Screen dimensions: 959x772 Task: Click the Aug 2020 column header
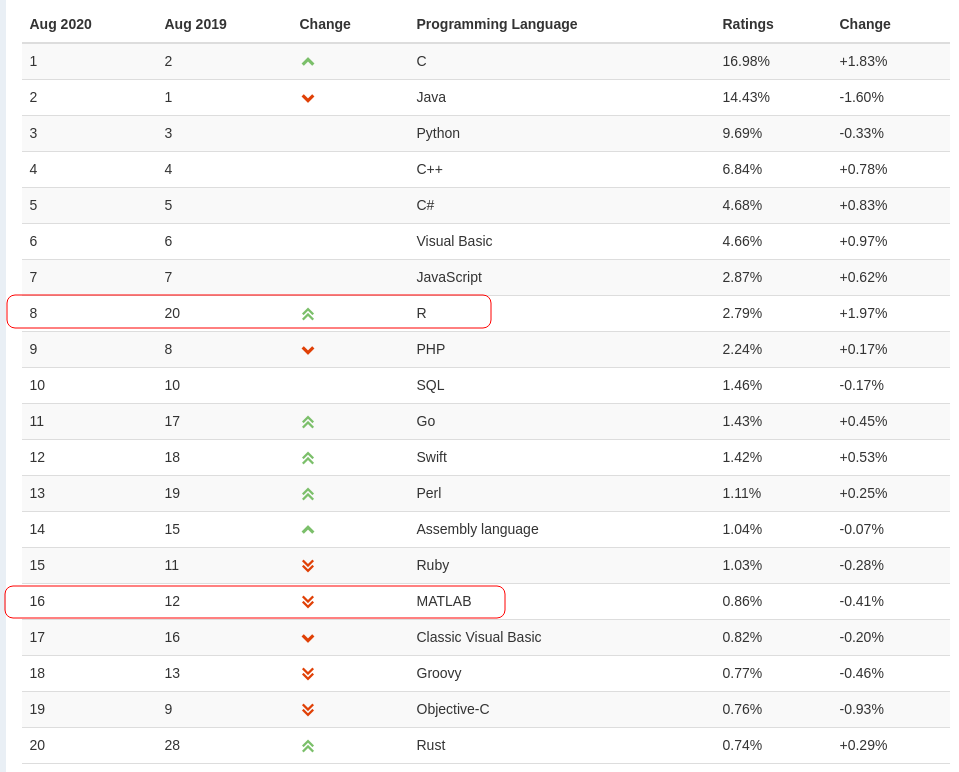[x=61, y=24]
